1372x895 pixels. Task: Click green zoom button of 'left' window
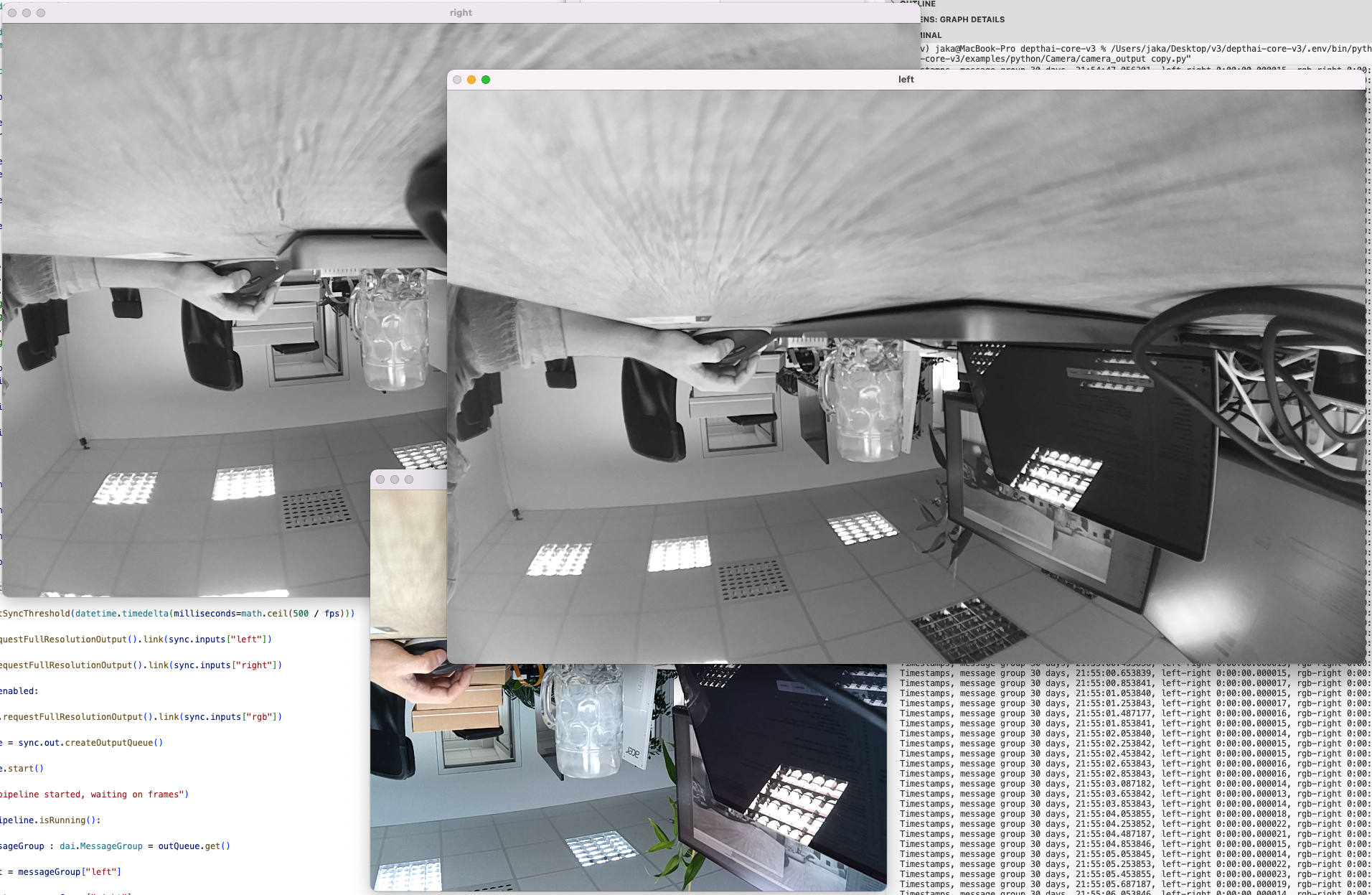(x=486, y=80)
